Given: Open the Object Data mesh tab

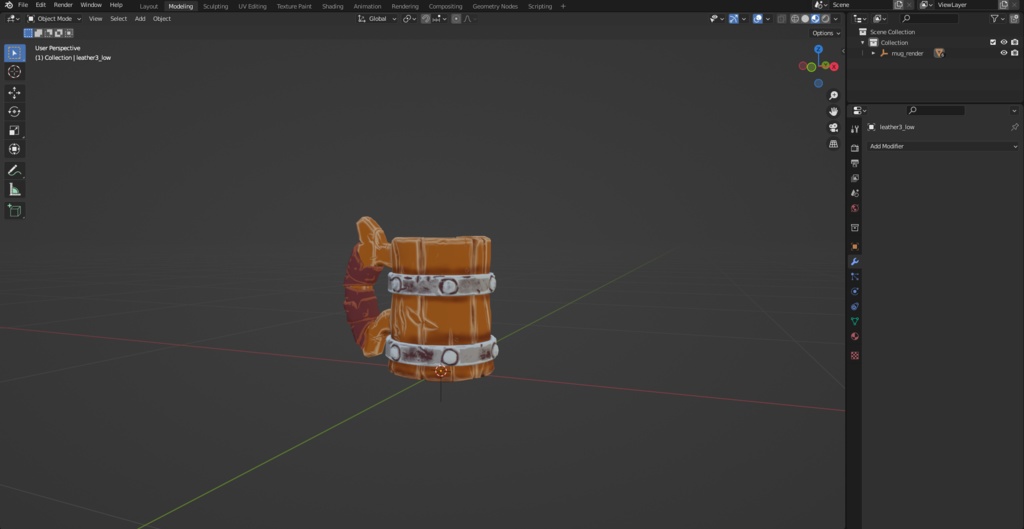Looking at the screenshot, I should click(855, 321).
